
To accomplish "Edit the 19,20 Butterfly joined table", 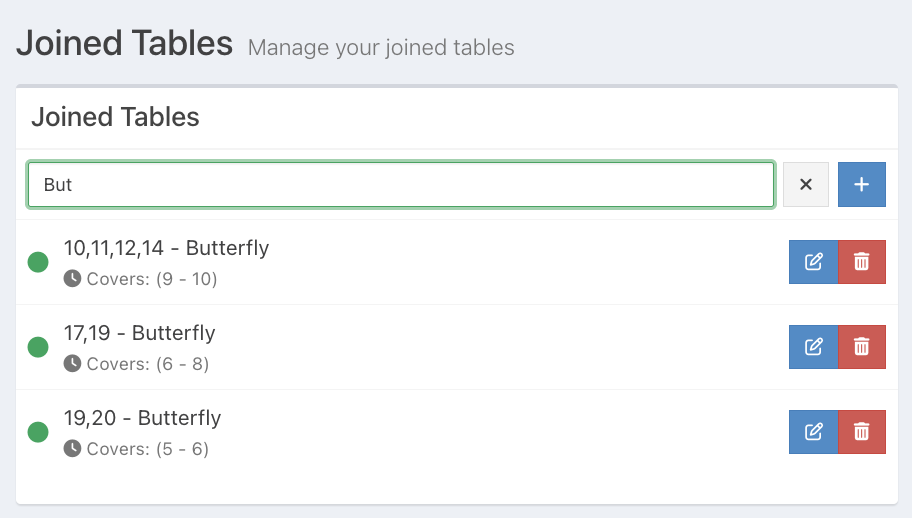I will pos(813,432).
